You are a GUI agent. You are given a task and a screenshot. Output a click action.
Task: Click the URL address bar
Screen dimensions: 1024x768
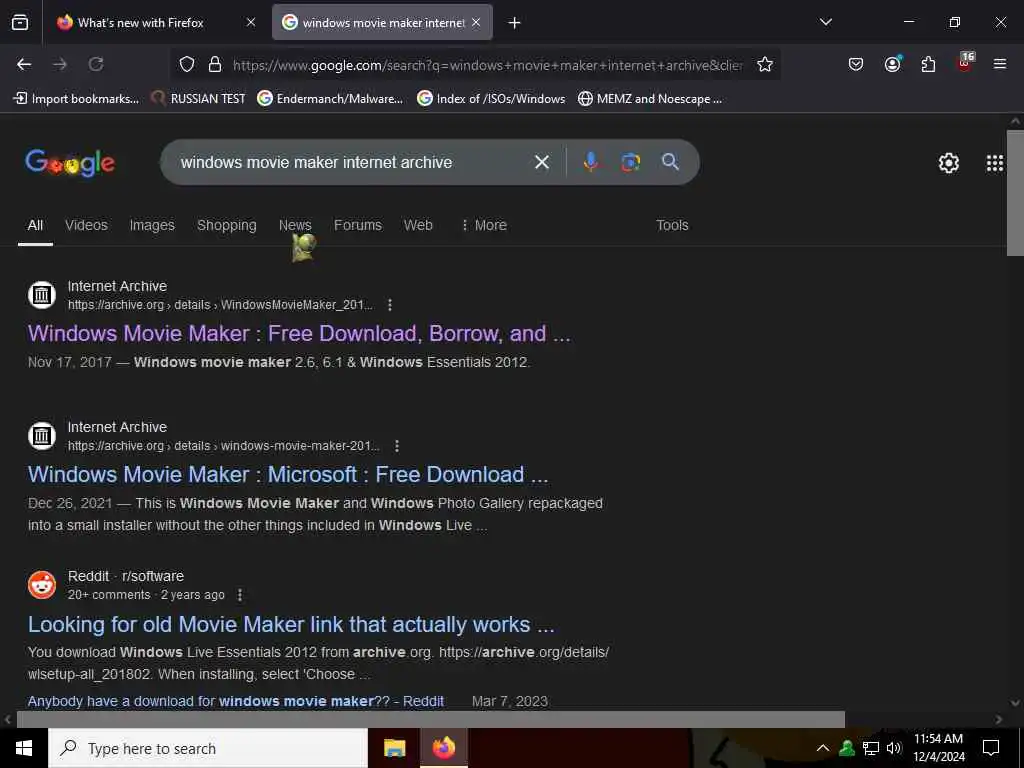pyautogui.click(x=487, y=65)
